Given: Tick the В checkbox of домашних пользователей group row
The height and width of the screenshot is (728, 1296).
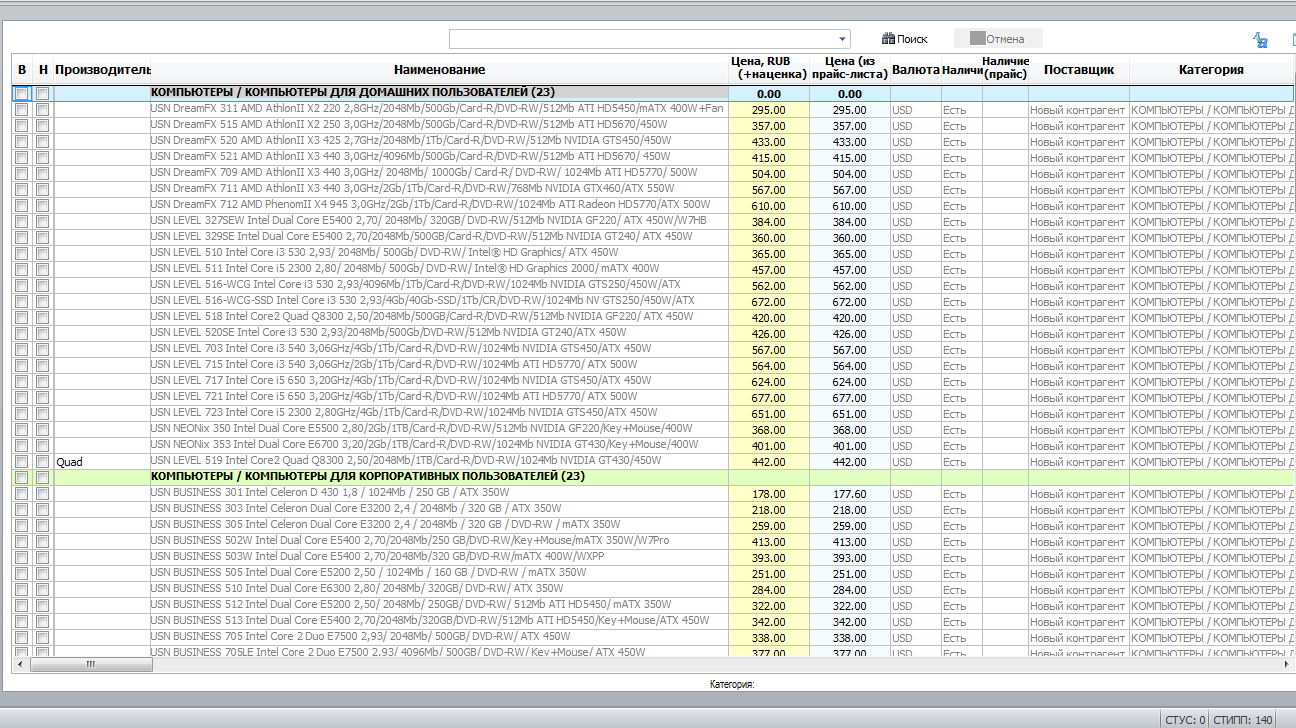Looking at the screenshot, I should coord(21,94).
